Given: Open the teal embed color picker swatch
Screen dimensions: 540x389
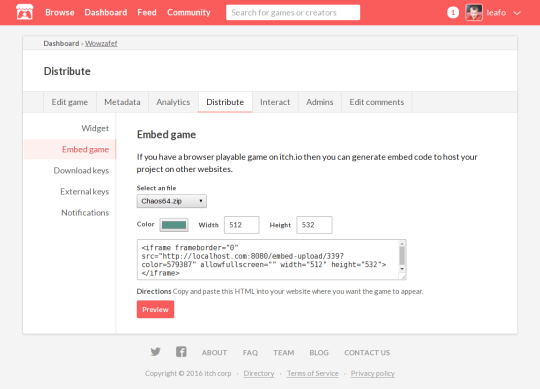Looking at the screenshot, I should (174, 225).
